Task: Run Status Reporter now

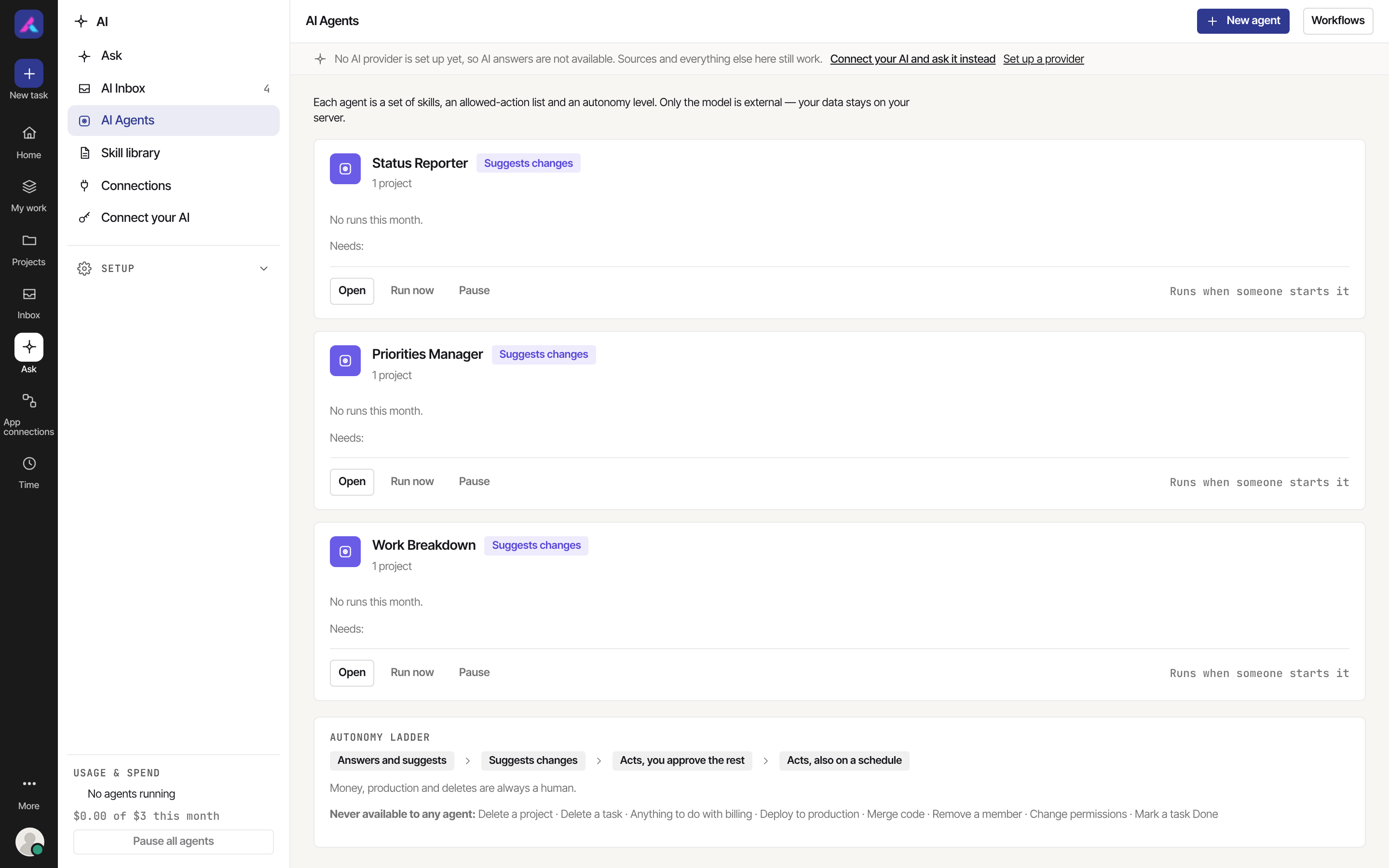Action: coord(412,291)
